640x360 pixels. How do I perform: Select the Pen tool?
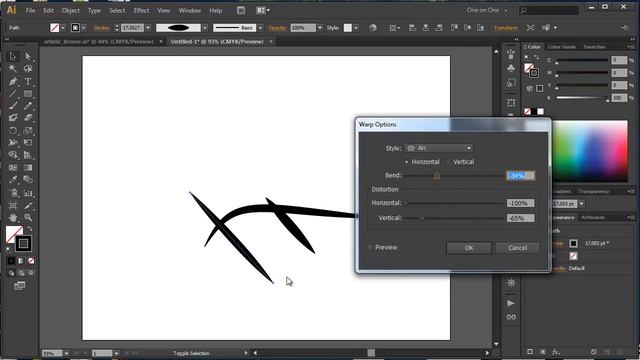(x=13, y=81)
